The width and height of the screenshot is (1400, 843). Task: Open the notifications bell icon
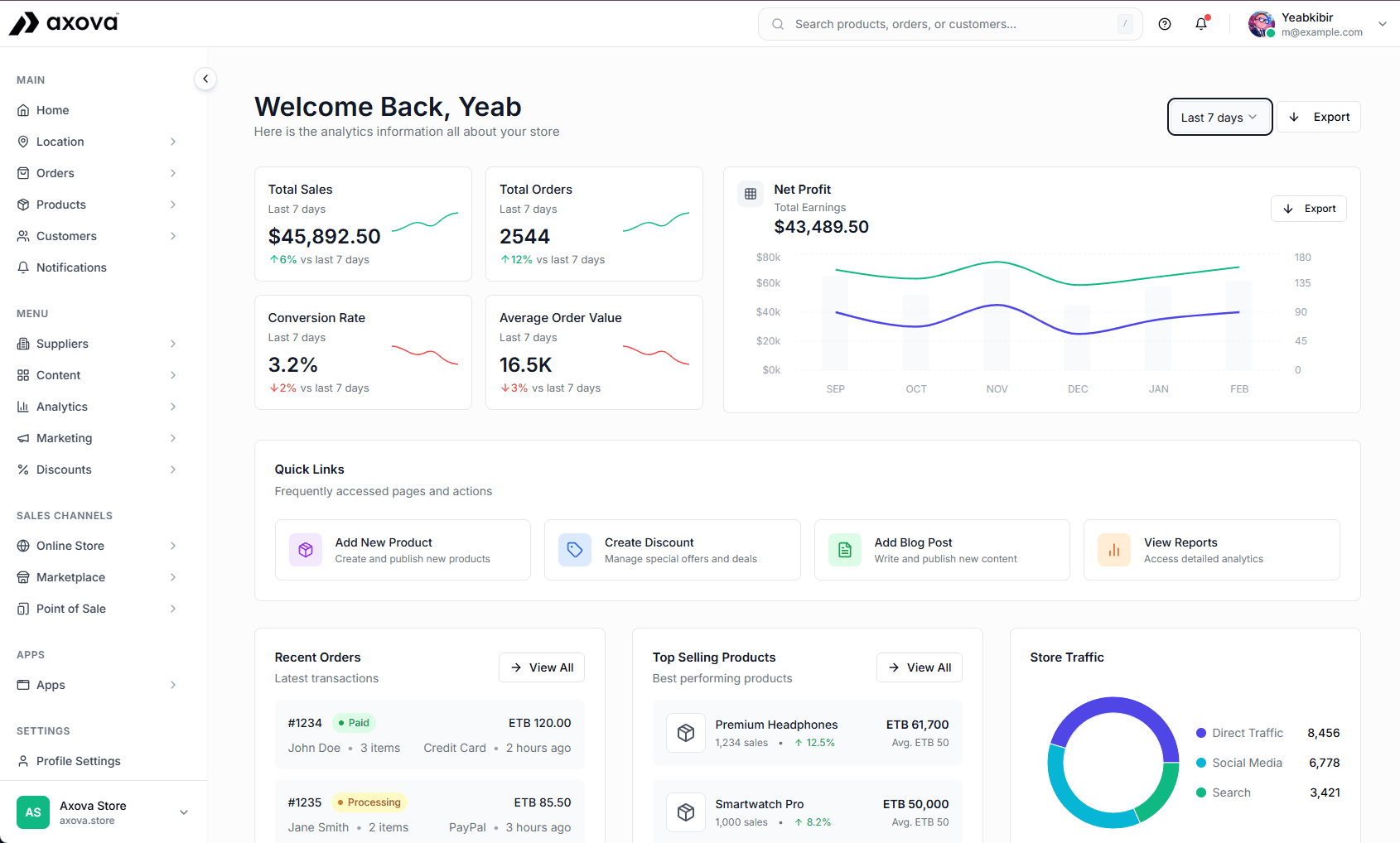coord(1201,24)
